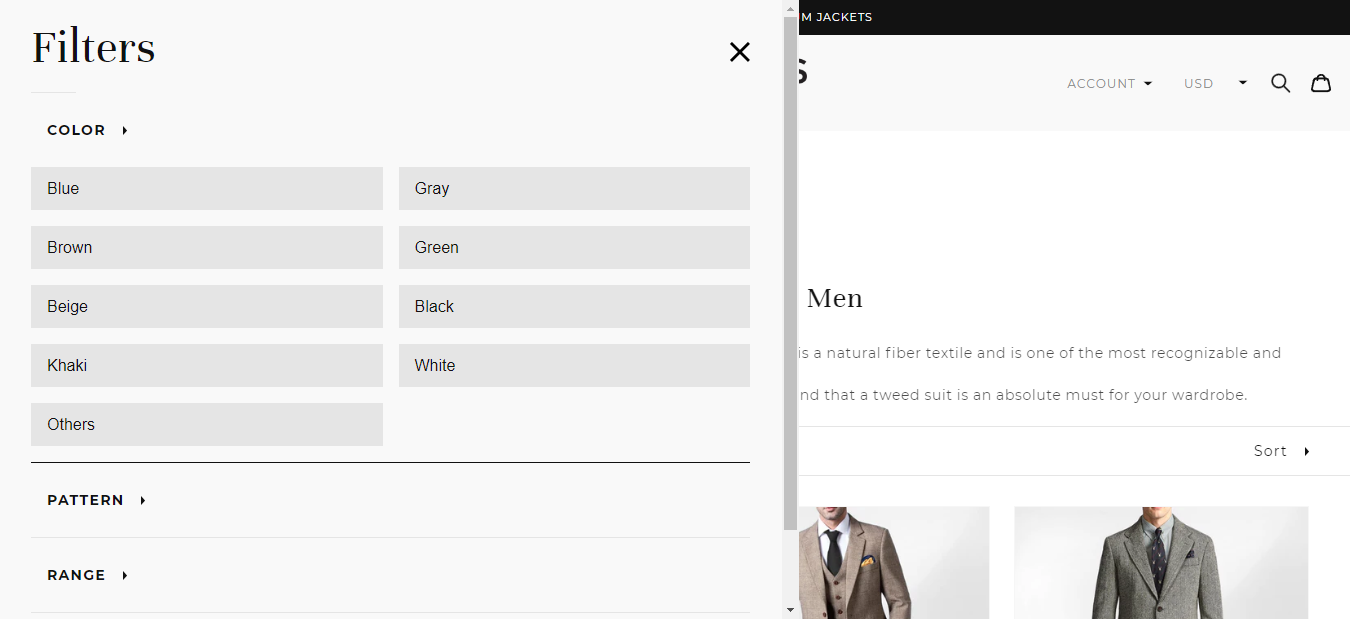Screen dimensions: 1350x619
Task: Select the Others color filter
Action: 206,424
